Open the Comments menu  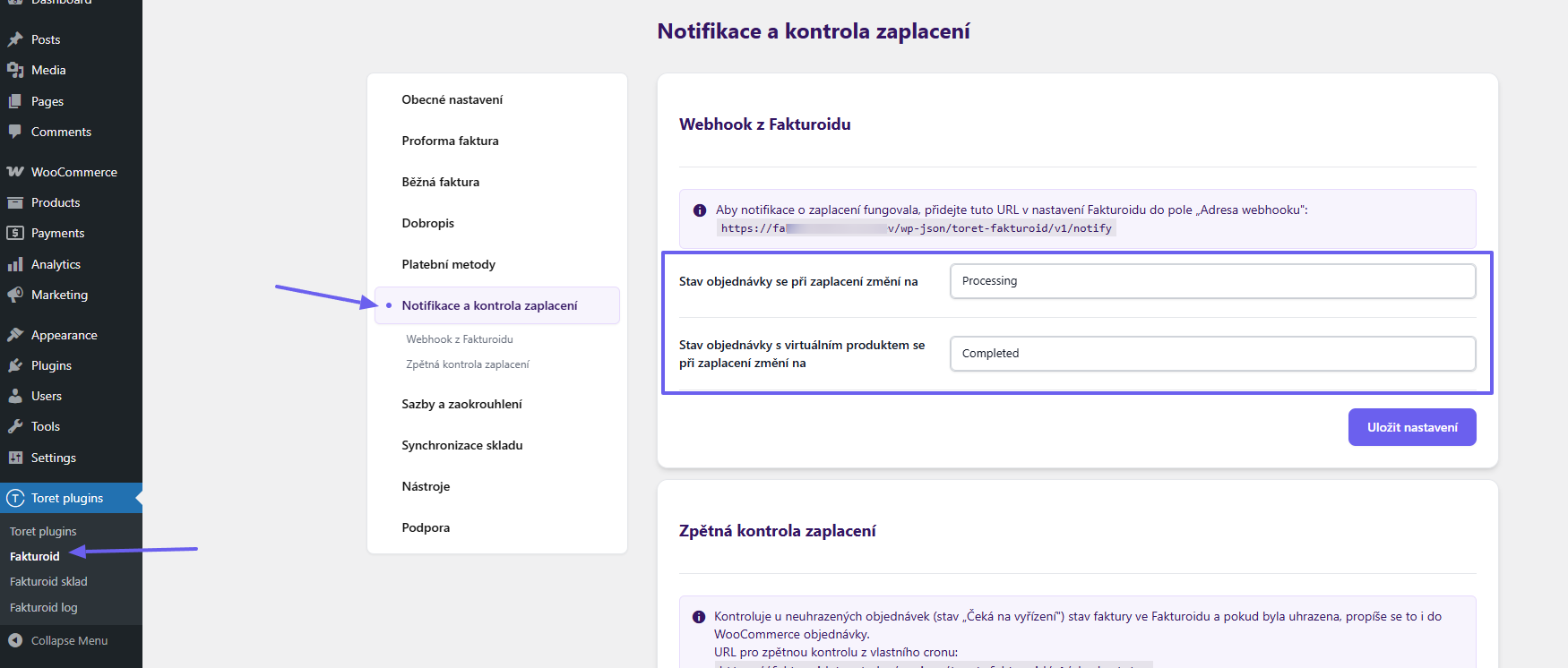tap(71, 132)
